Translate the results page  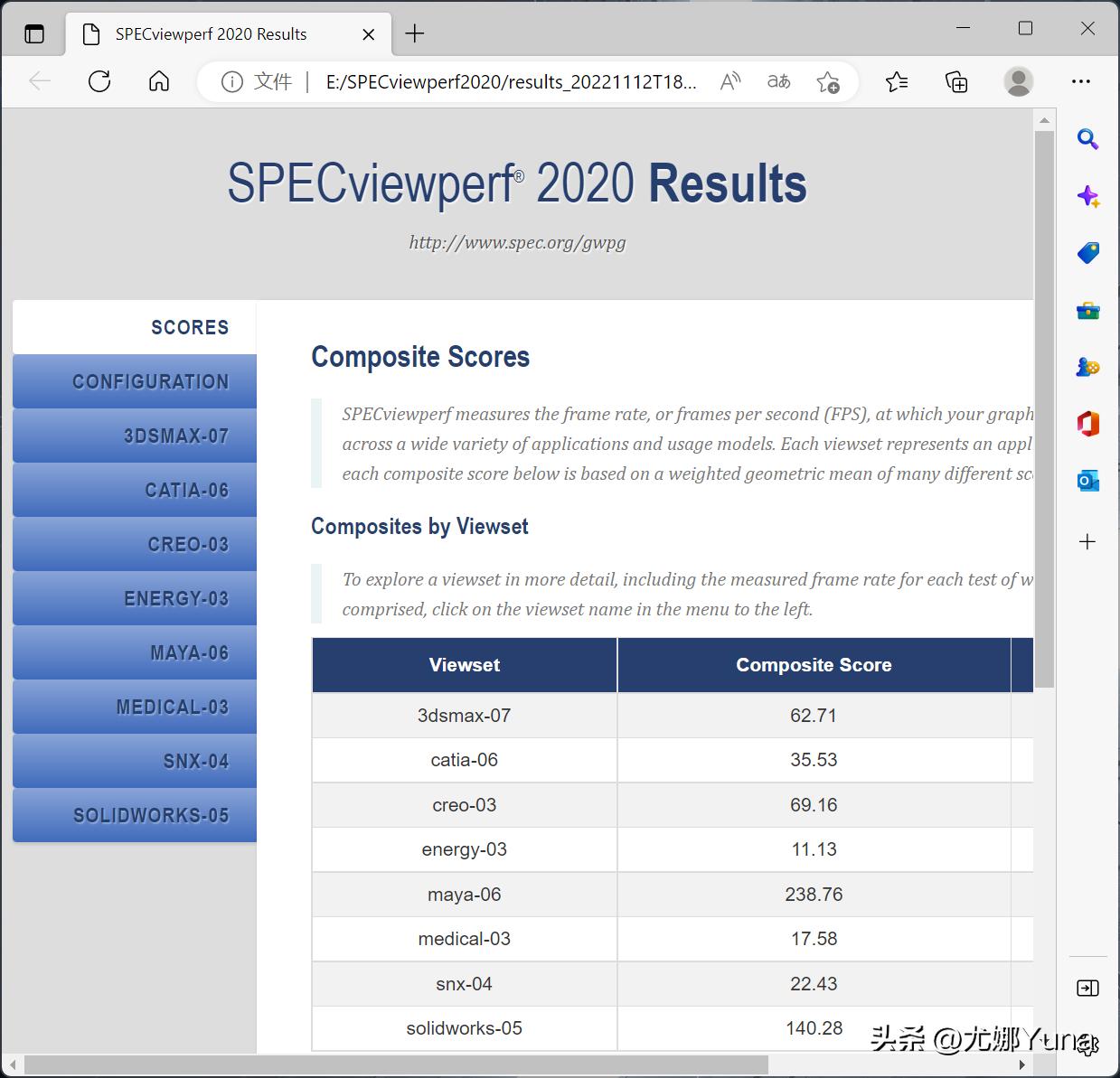pos(777,81)
